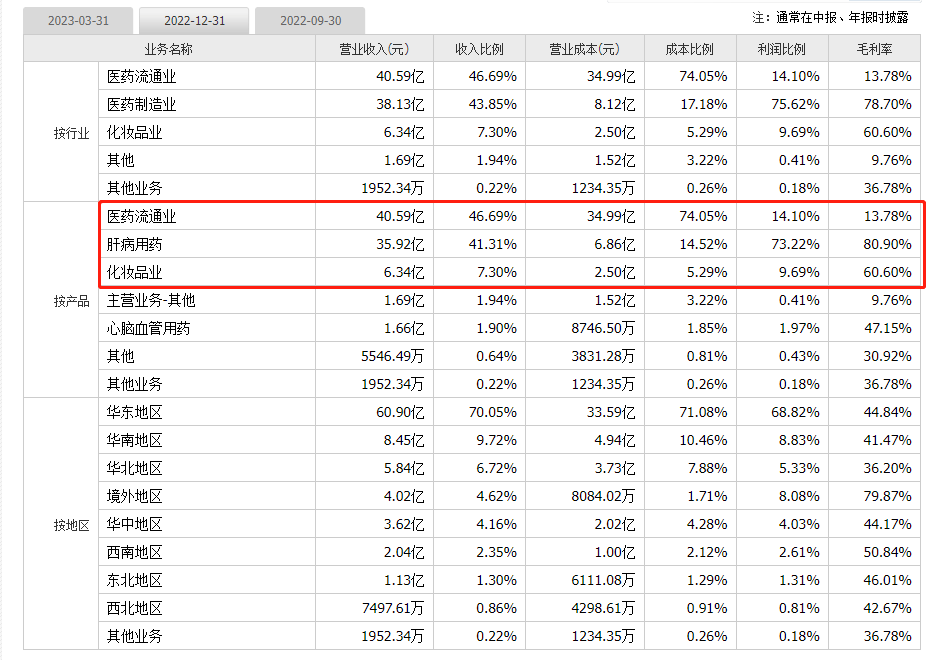Click the 78.70% gross margin value

[887, 105]
